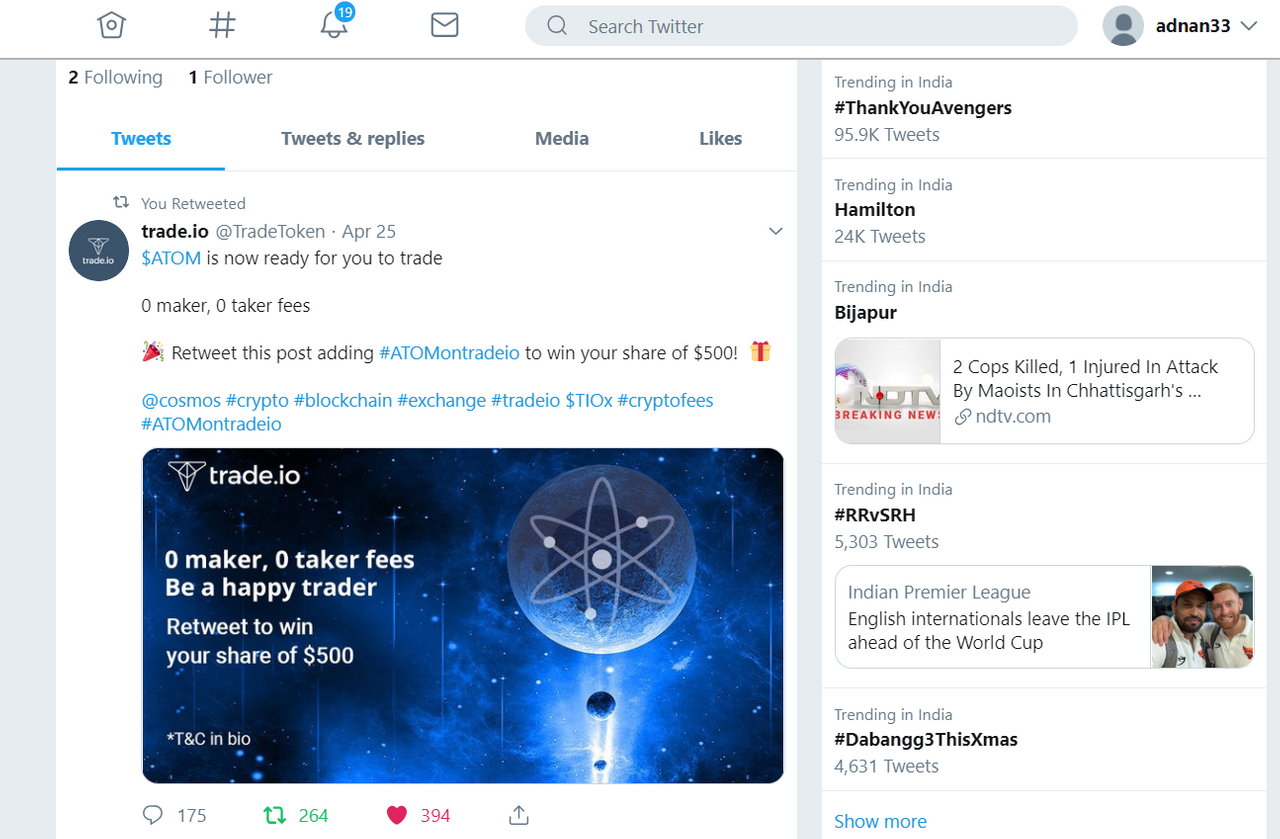View the 2 Following list

point(115,77)
